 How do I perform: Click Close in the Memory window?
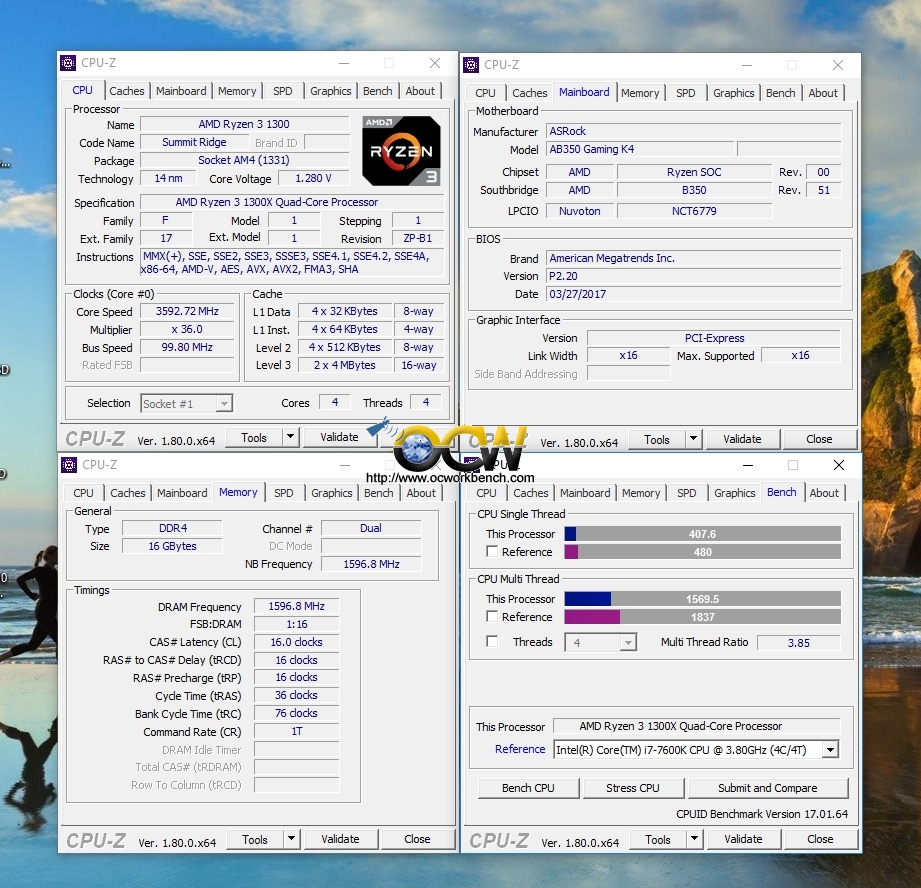pyautogui.click(x=417, y=839)
